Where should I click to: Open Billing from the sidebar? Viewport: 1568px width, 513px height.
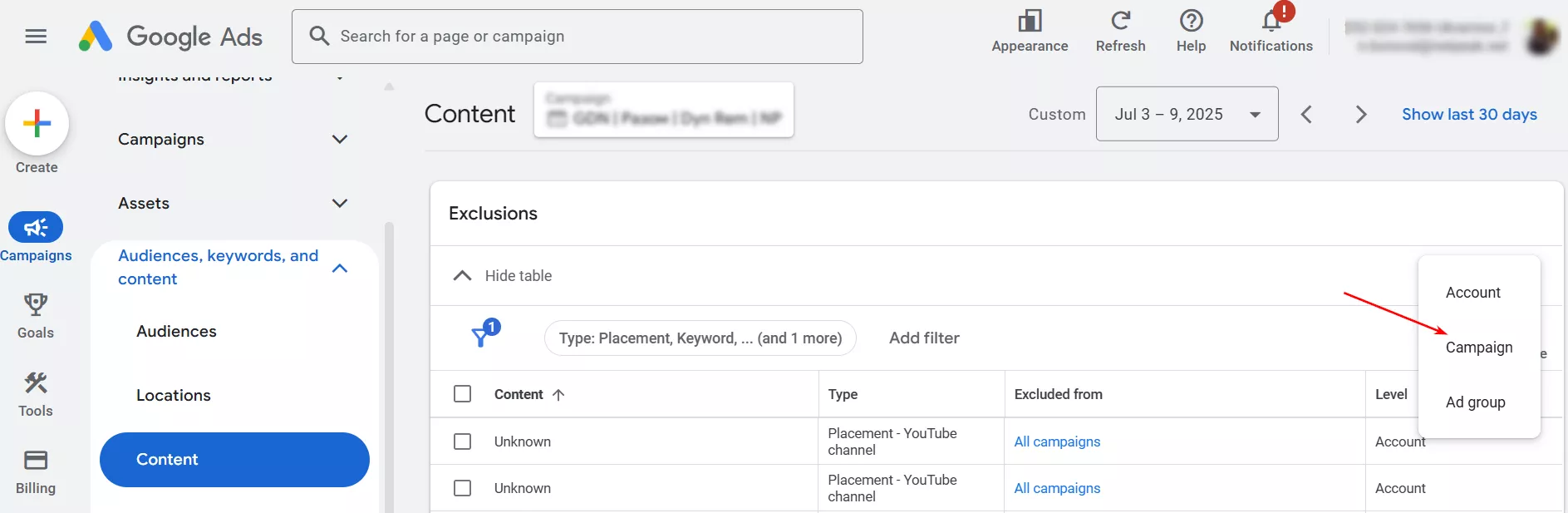pos(36,461)
